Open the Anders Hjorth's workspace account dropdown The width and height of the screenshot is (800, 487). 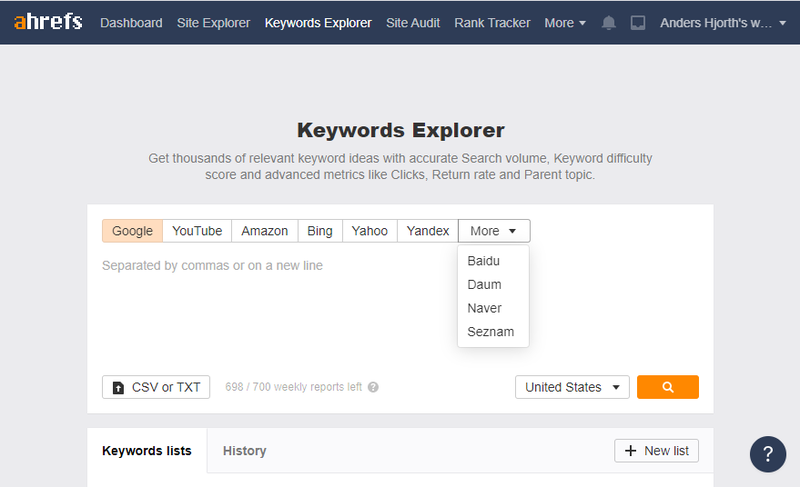(x=722, y=23)
